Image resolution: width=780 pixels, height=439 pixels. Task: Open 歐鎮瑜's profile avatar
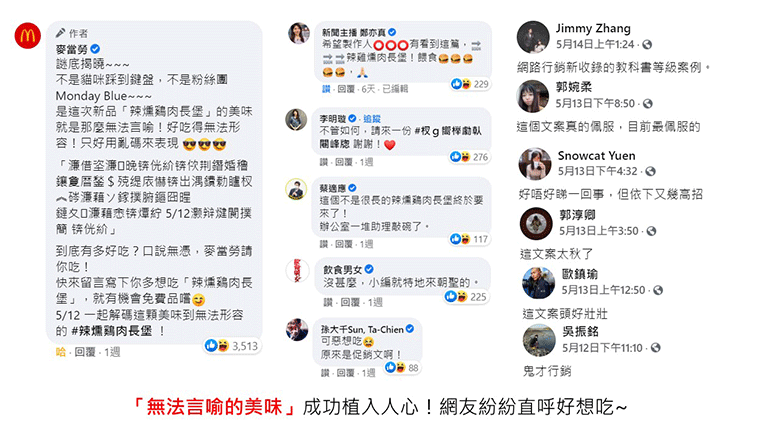tap(538, 282)
